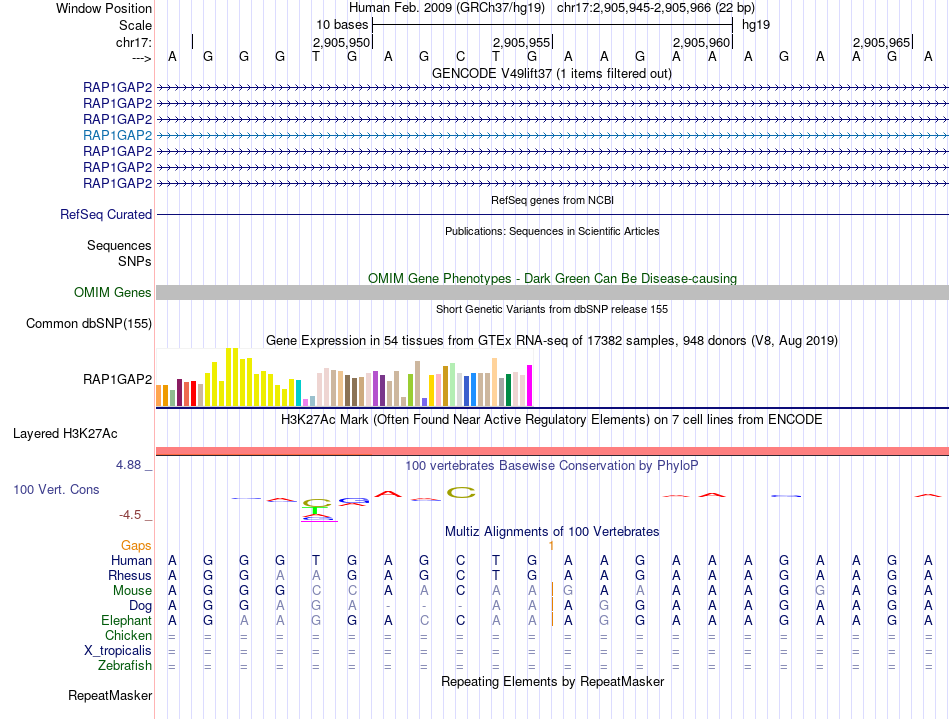Click the orange gap marker numbered 1
The width and height of the screenshot is (950, 719).
point(551,546)
